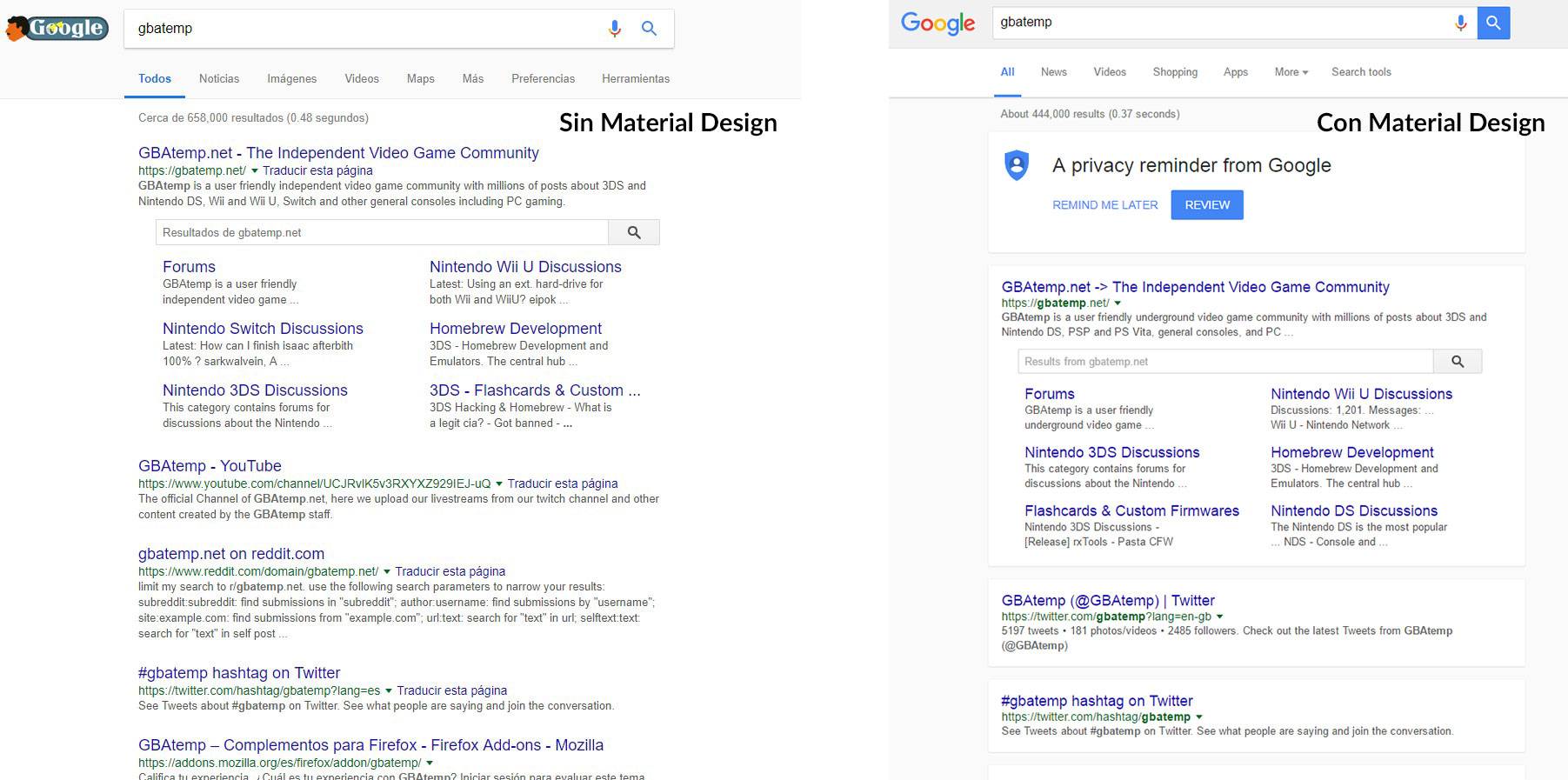Click the 'Resultados de gbatemp.net' search field
Screen dimensions: 1568x780
click(x=382, y=232)
